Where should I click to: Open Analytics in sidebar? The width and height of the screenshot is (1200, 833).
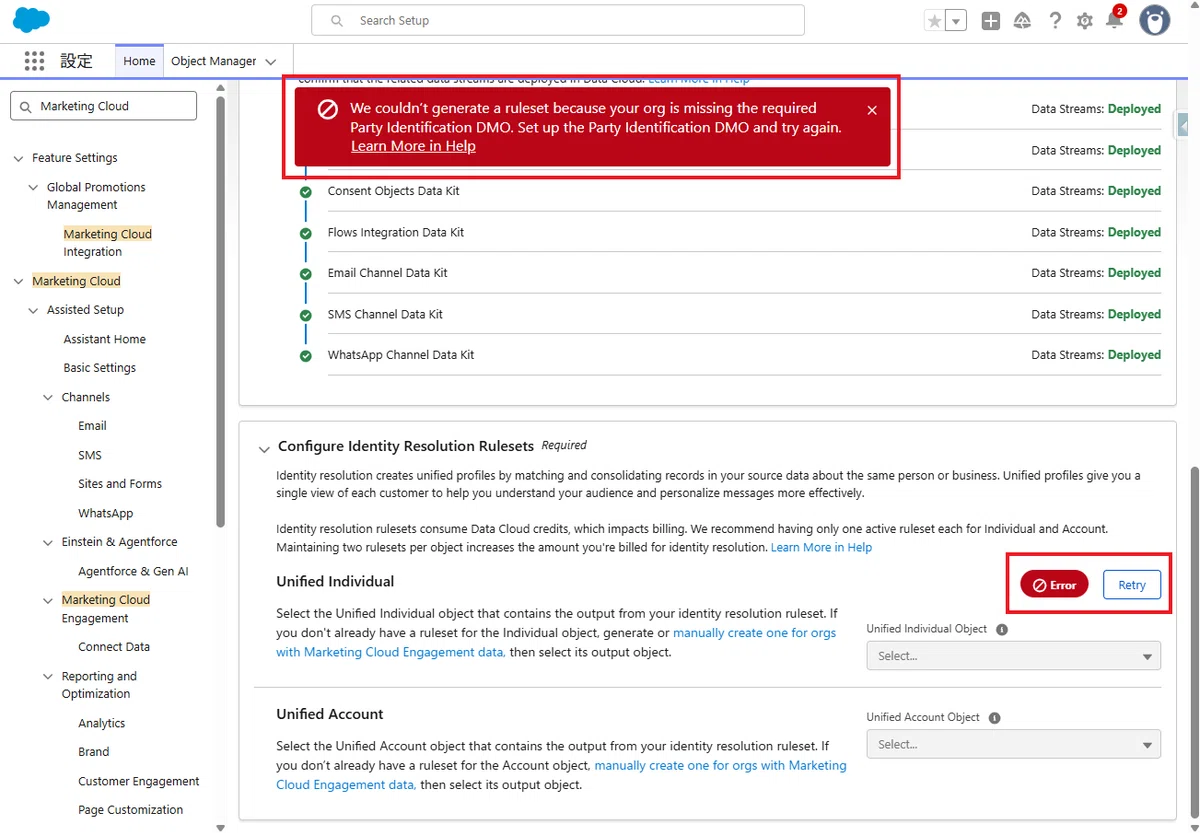pyautogui.click(x=102, y=723)
